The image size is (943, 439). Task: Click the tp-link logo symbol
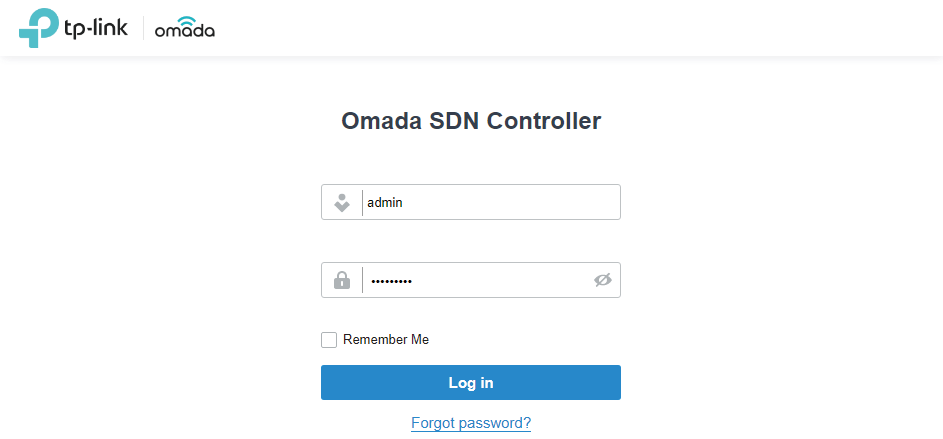(38, 27)
